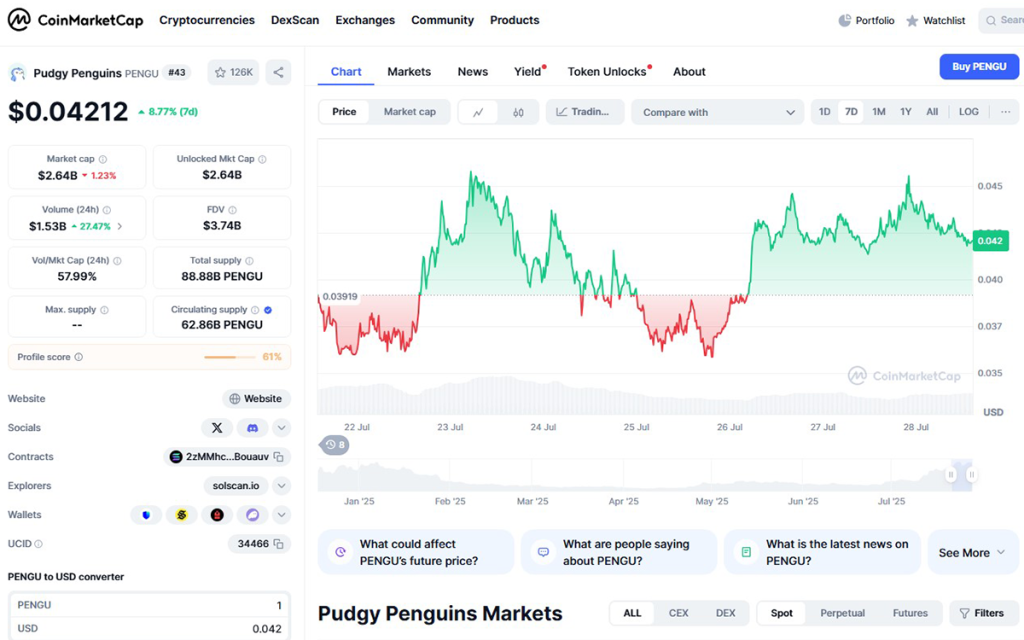Open solscan.io explorer link
The height and width of the screenshot is (640, 1024).
(236, 486)
